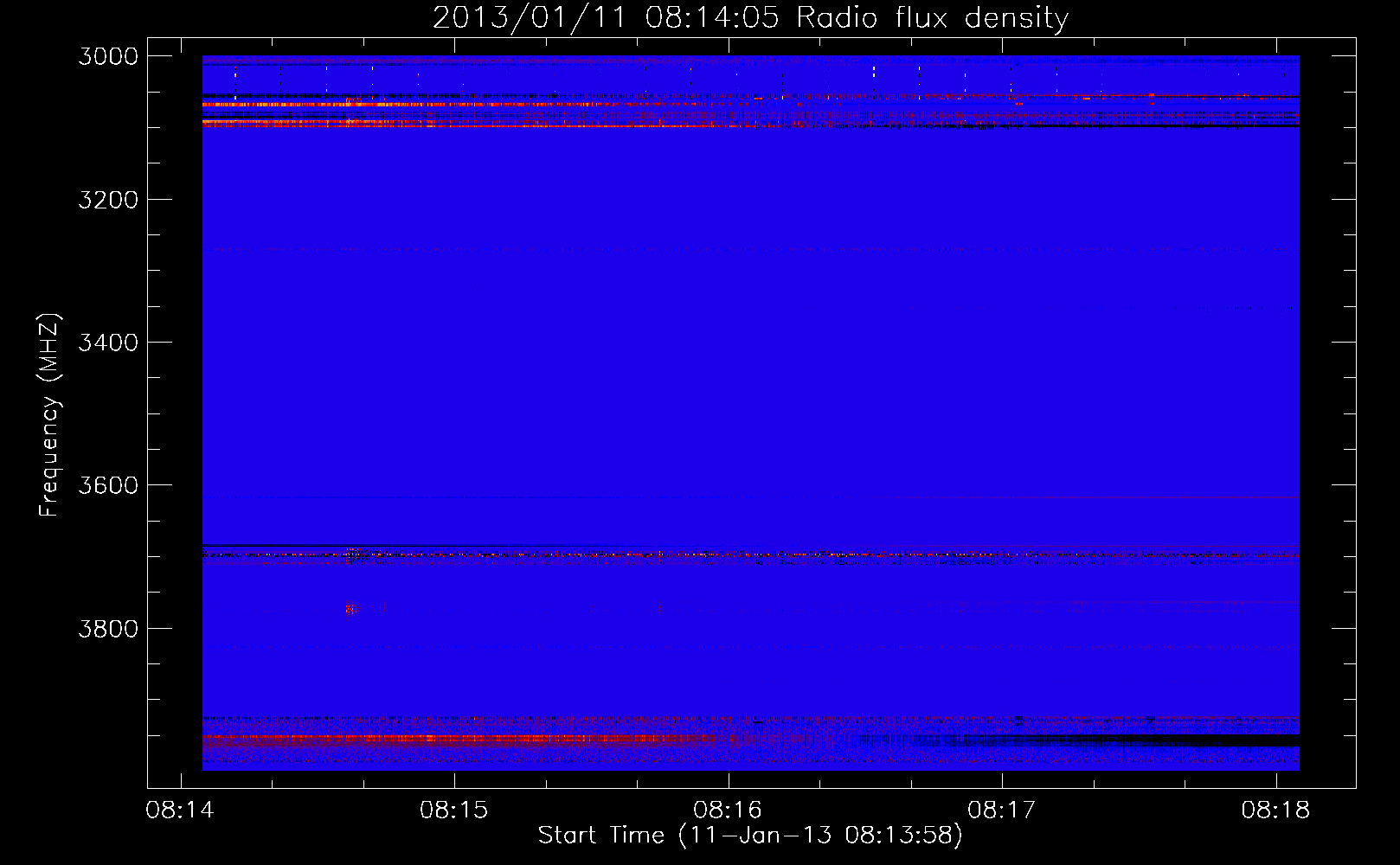The height and width of the screenshot is (865, 1400).
Task: Click the small red burst near 3780 MHz
Action: (350, 609)
